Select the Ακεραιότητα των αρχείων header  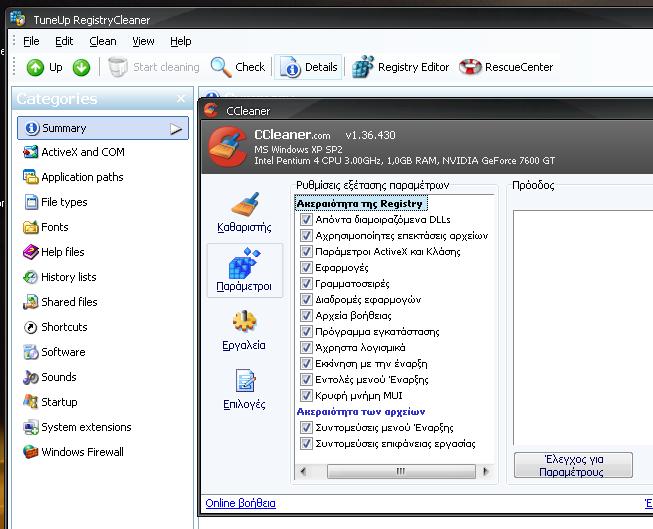[361, 412]
